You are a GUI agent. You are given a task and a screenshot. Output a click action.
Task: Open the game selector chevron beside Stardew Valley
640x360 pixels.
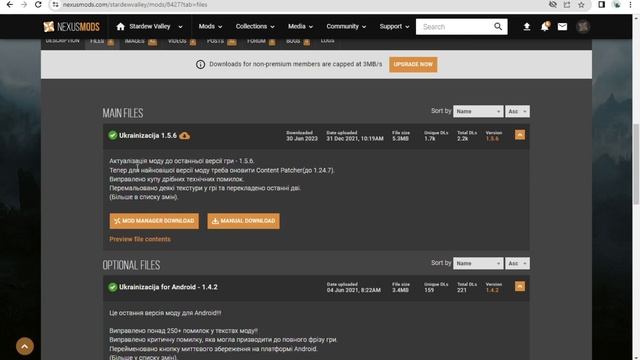pyautogui.click(x=180, y=27)
